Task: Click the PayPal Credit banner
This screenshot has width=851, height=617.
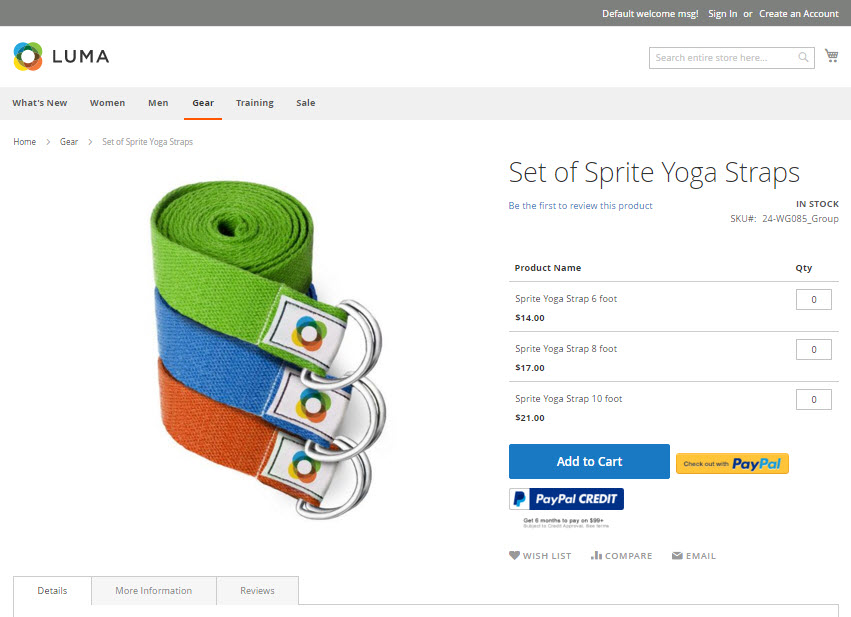Action: click(566, 498)
